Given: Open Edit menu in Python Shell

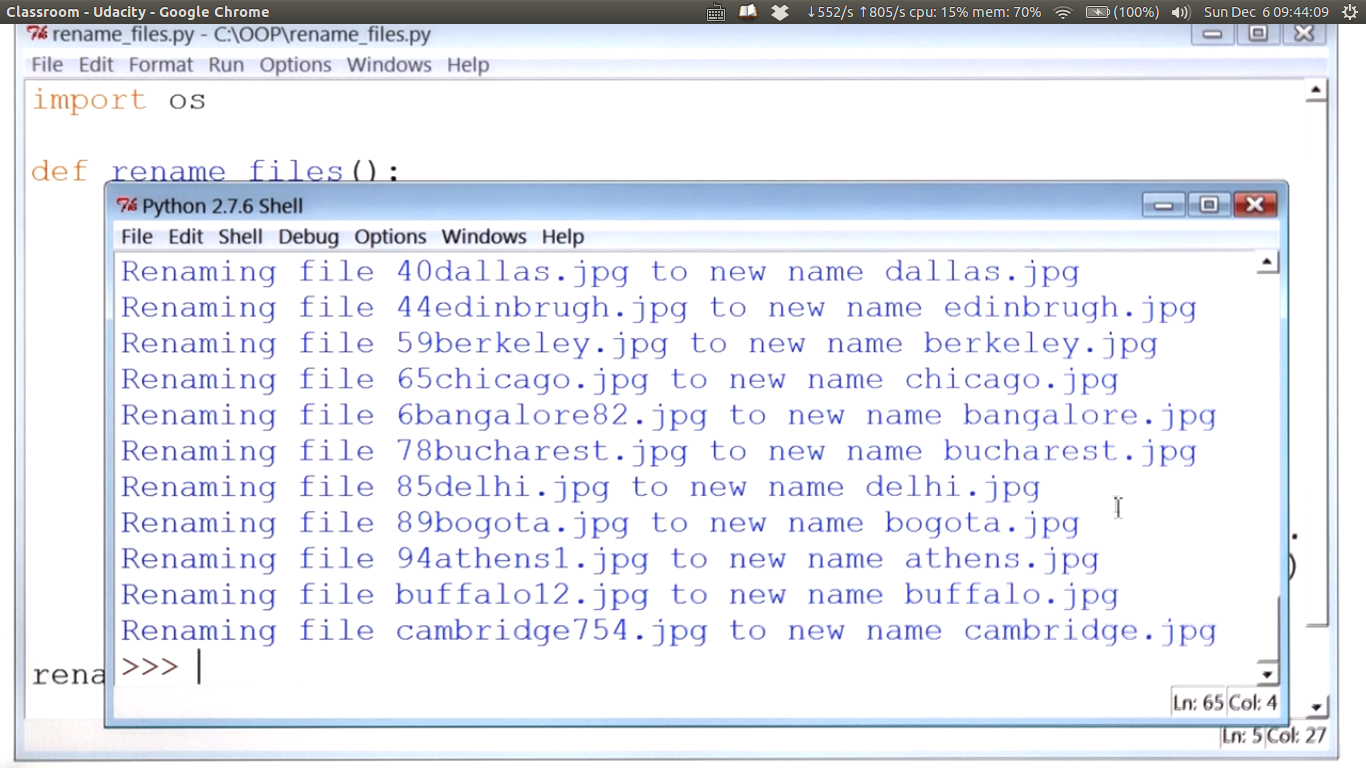Looking at the screenshot, I should tap(185, 237).
